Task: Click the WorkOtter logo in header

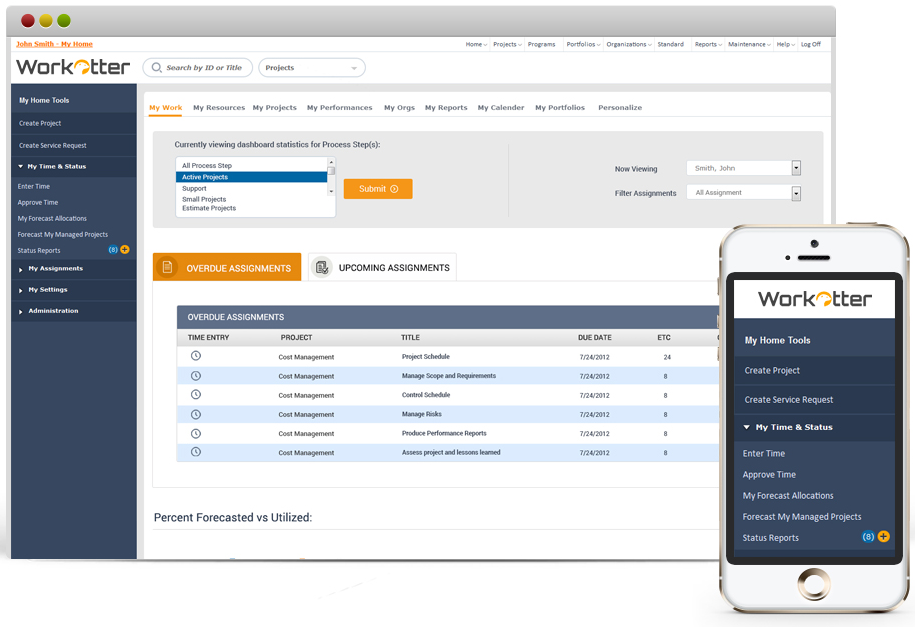Action: click(73, 68)
